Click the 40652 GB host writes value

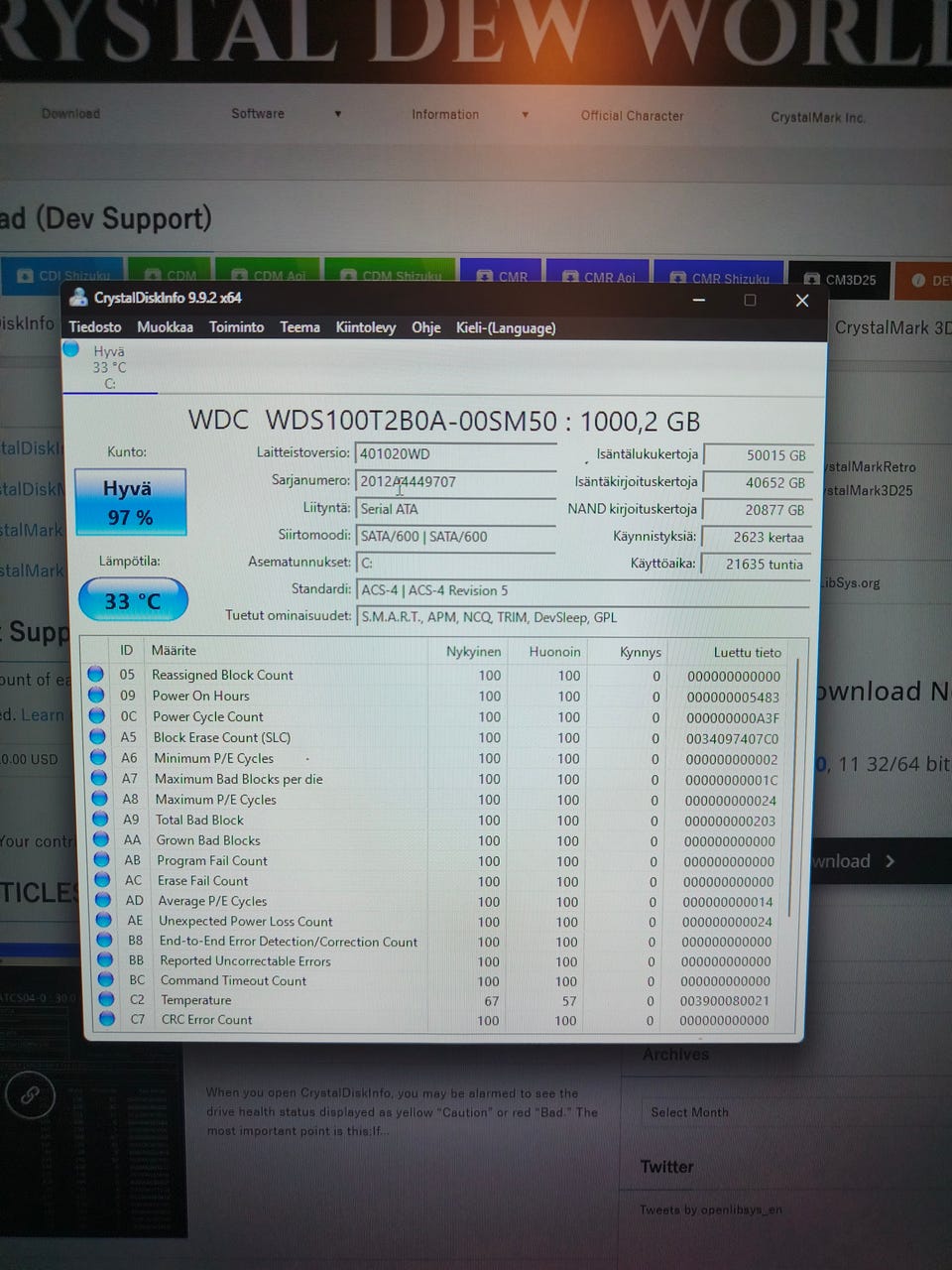pos(758,482)
